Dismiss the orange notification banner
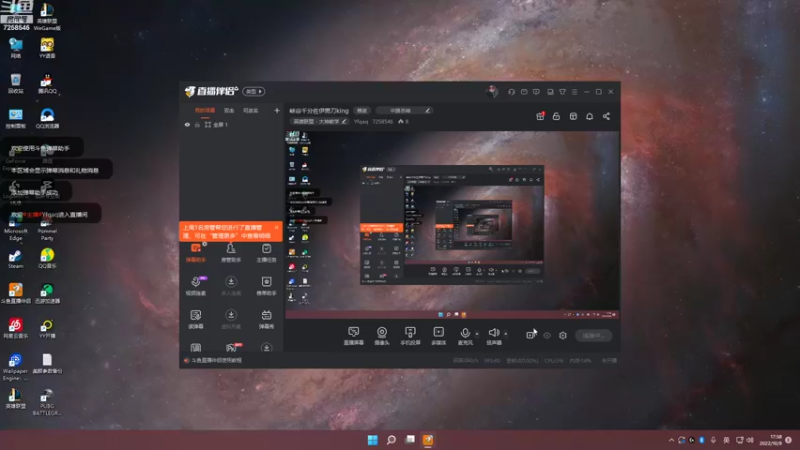 point(277,228)
